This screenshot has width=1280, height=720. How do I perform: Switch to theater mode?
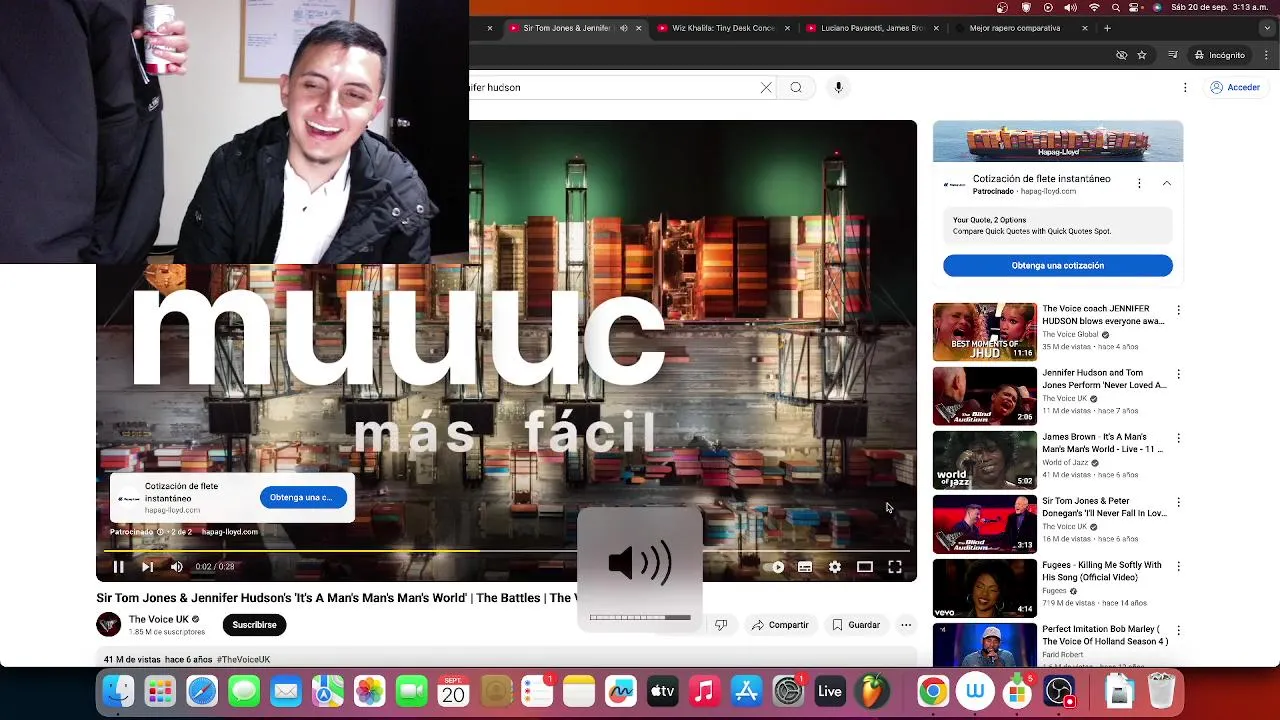click(x=865, y=567)
